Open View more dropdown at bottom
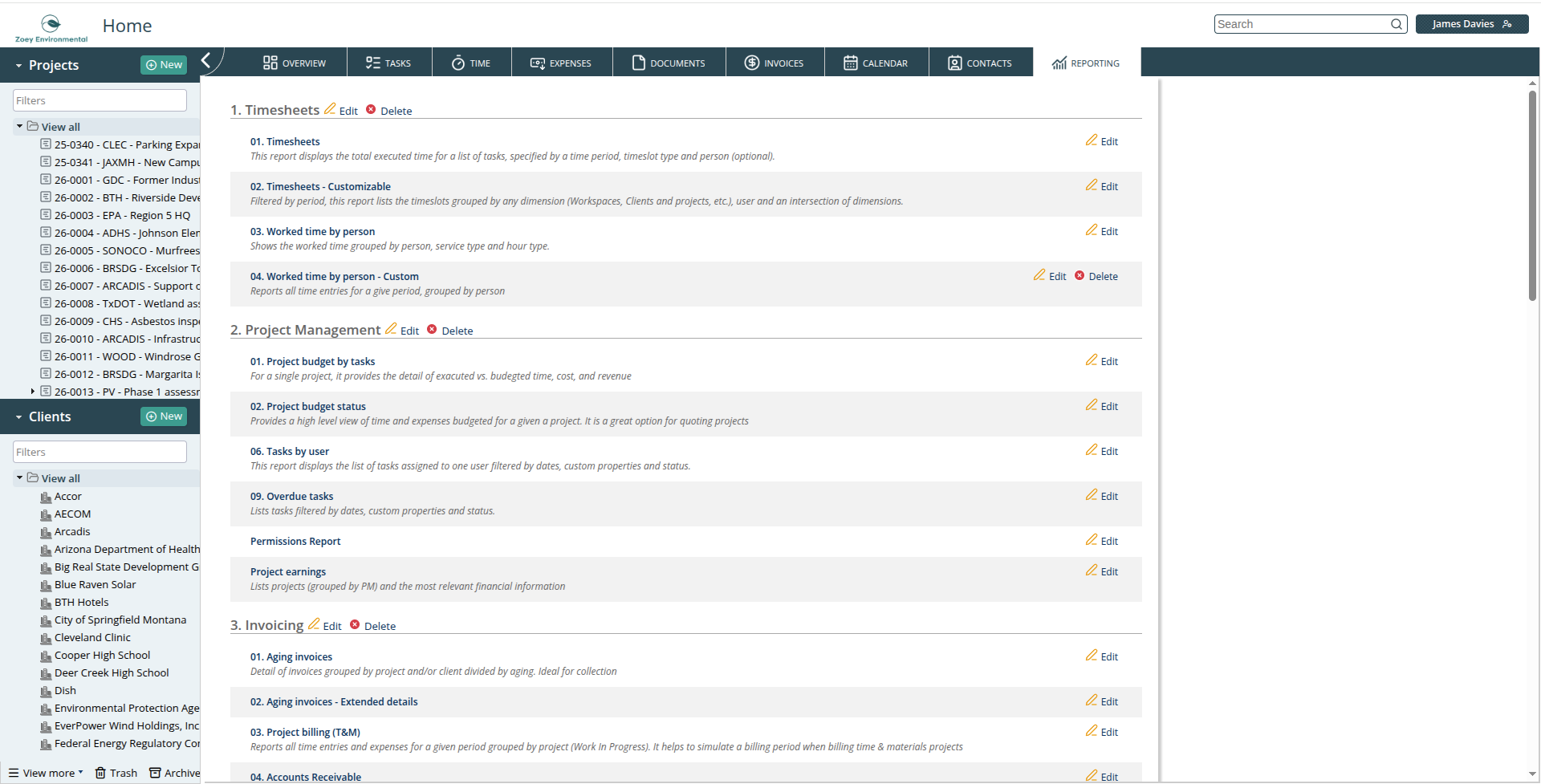Screen dimensions: 1541x784 (x=47, y=773)
